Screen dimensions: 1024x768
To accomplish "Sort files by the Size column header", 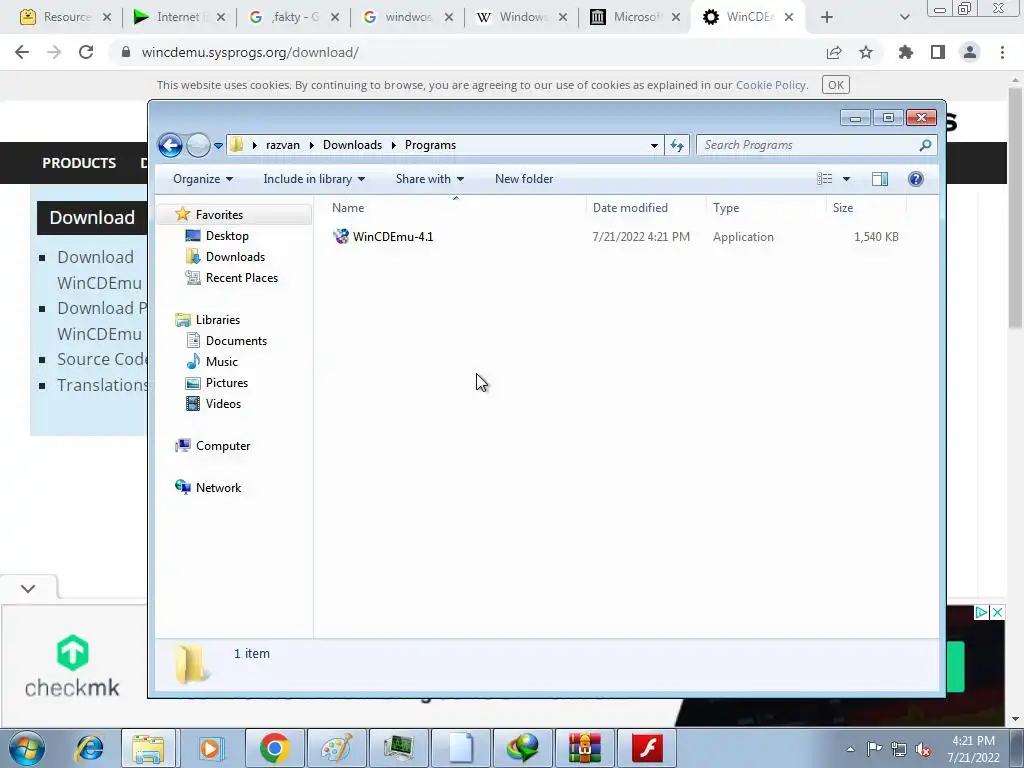I will [x=867, y=208].
